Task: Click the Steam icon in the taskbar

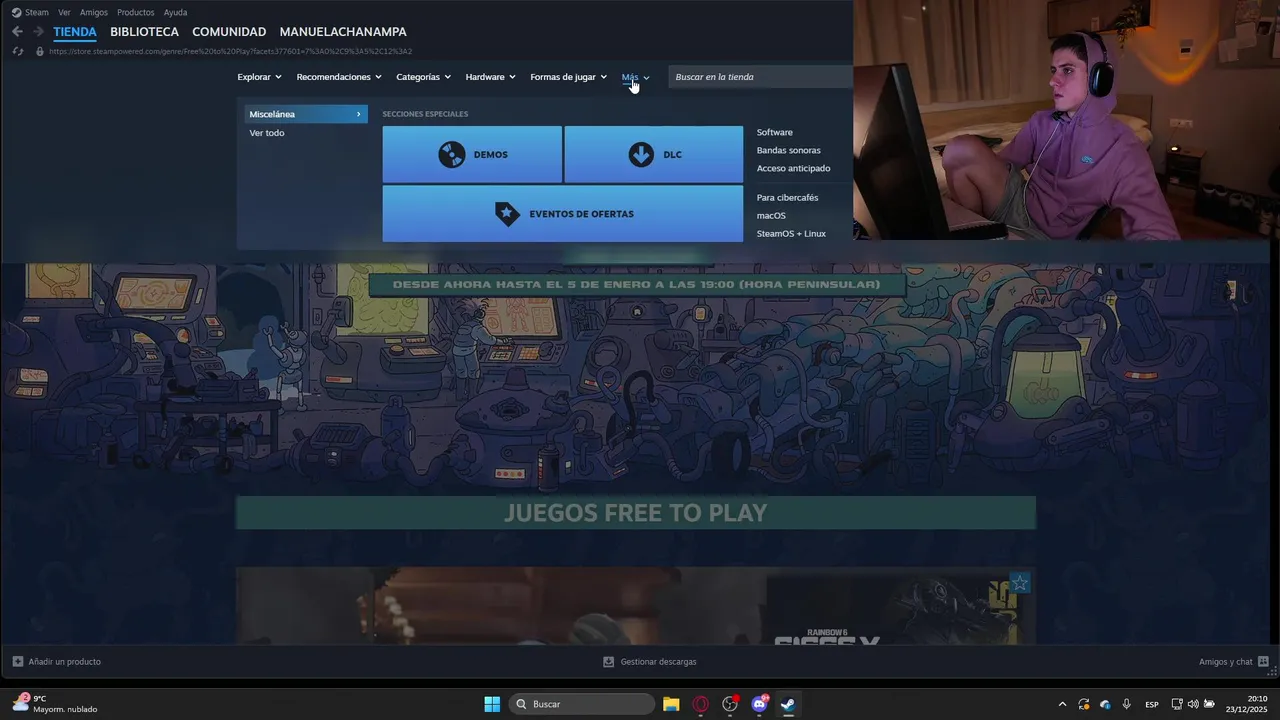Action: click(x=788, y=704)
